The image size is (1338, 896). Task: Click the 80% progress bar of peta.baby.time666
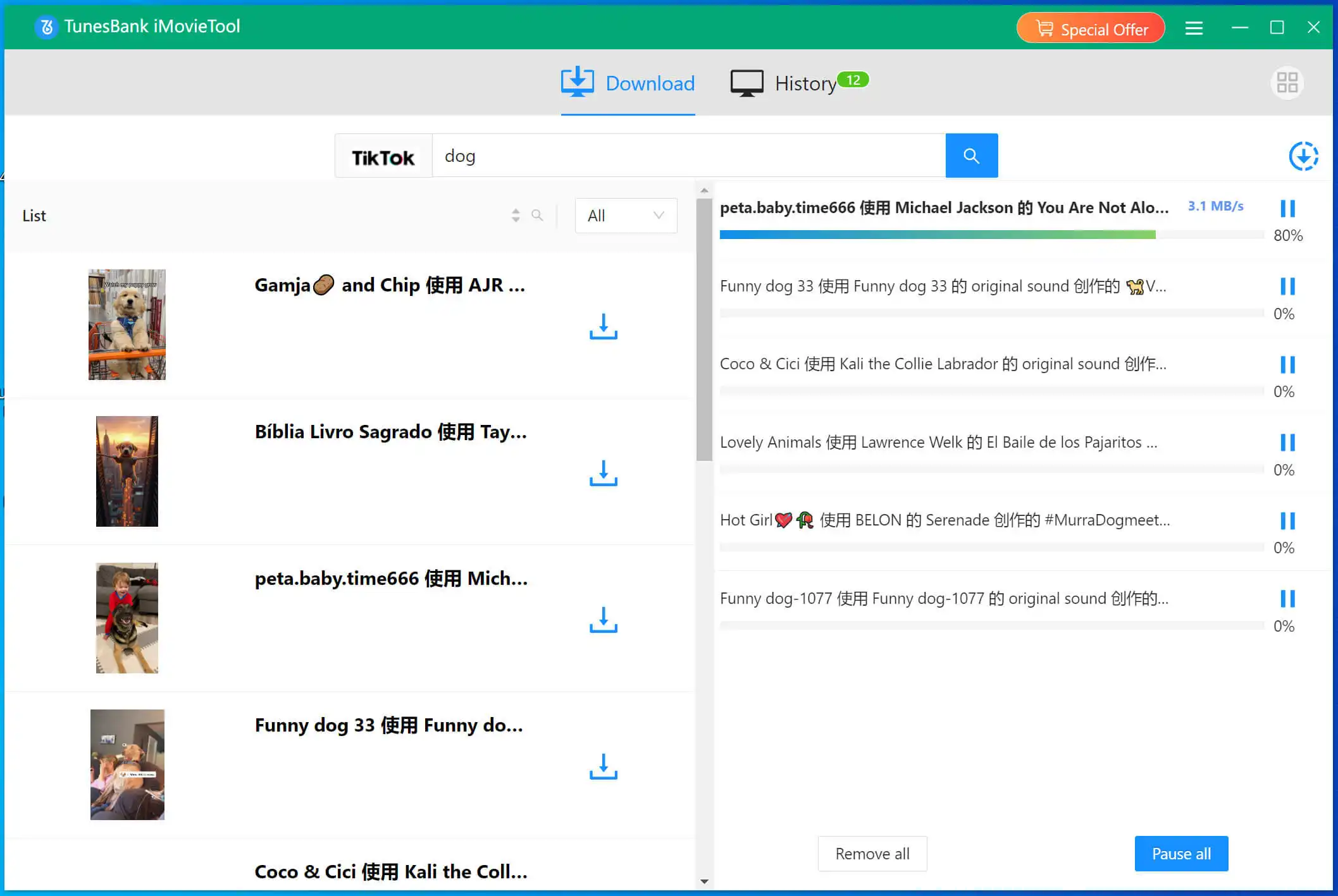click(991, 235)
